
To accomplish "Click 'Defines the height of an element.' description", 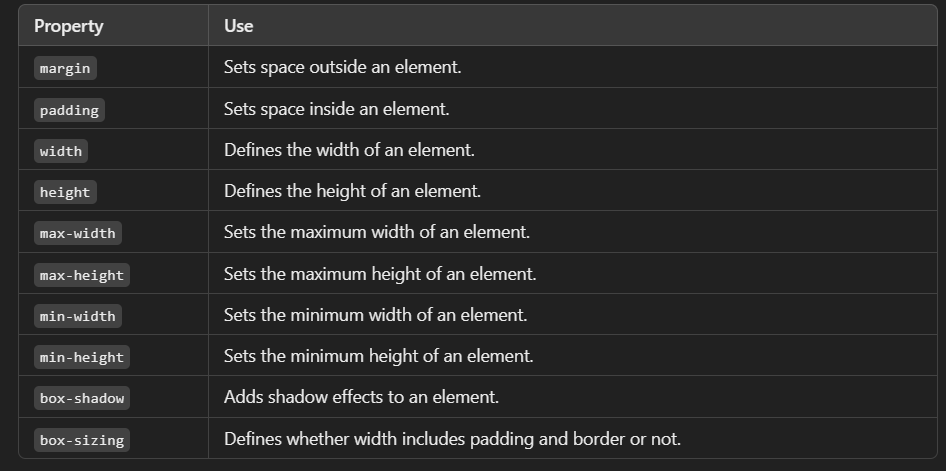I will [352, 191].
